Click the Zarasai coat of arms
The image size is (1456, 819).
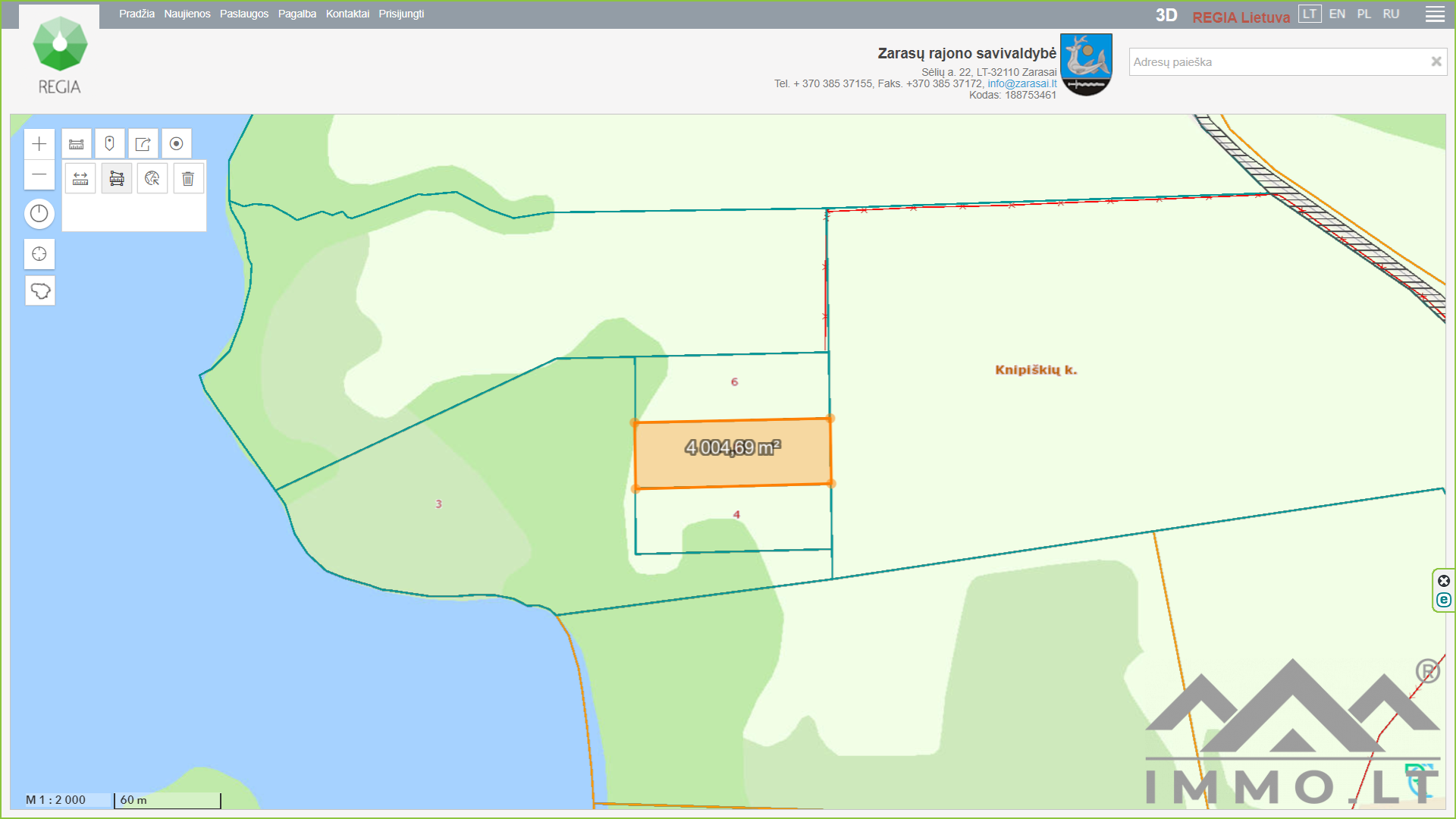1086,64
